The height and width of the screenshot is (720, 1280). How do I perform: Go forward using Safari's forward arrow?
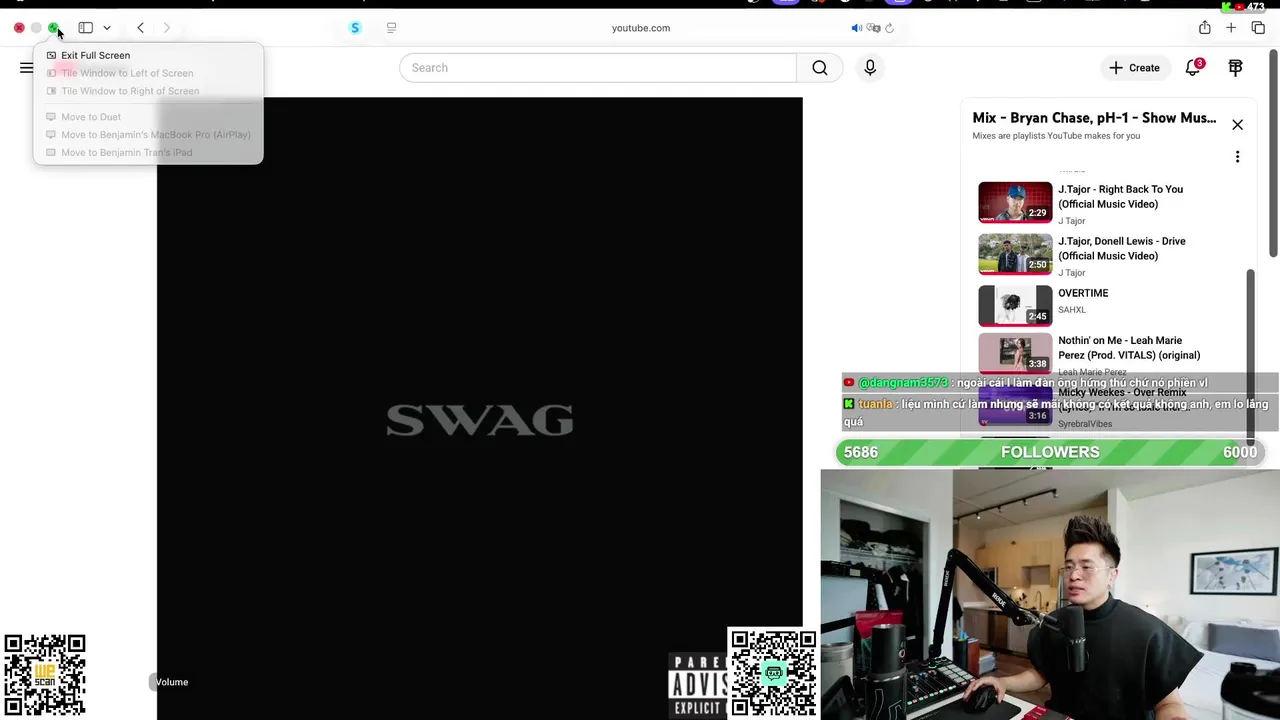[166, 28]
